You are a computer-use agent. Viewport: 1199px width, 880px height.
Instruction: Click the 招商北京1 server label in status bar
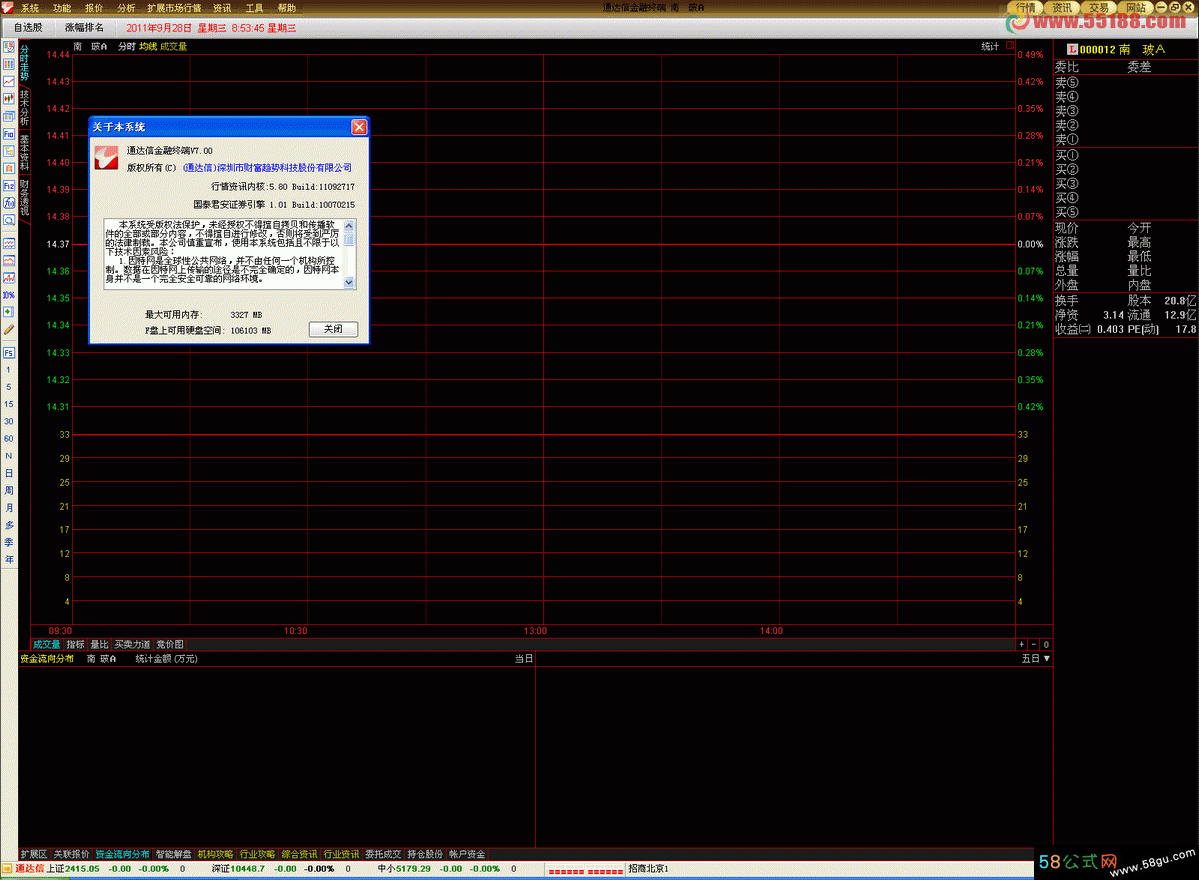click(x=648, y=869)
